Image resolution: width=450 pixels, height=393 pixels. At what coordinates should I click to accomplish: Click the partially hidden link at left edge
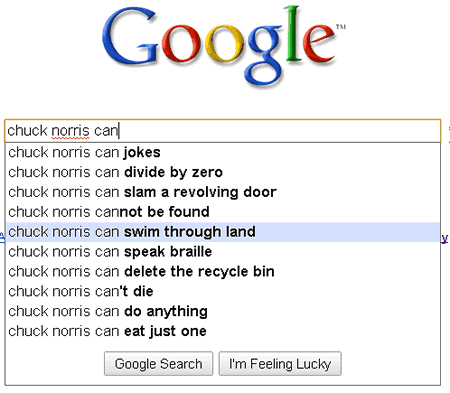pos(2,238)
